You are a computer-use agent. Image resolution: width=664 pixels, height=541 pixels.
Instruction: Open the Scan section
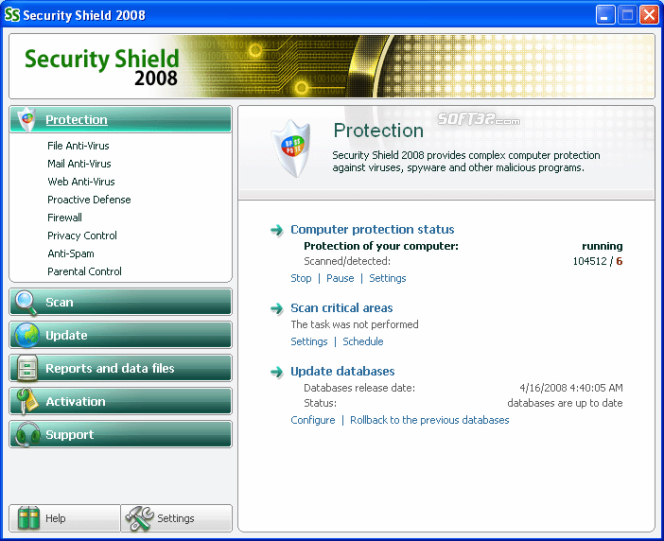point(120,302)
